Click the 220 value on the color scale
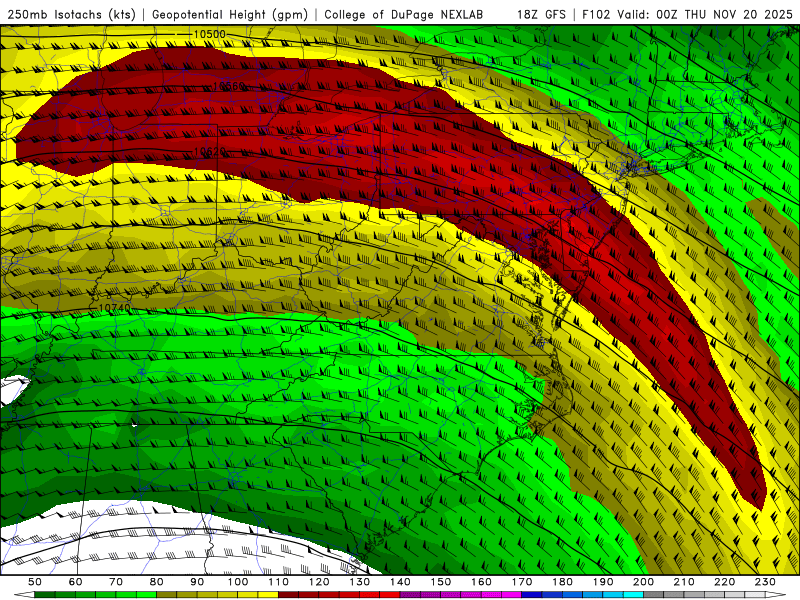 724,582
